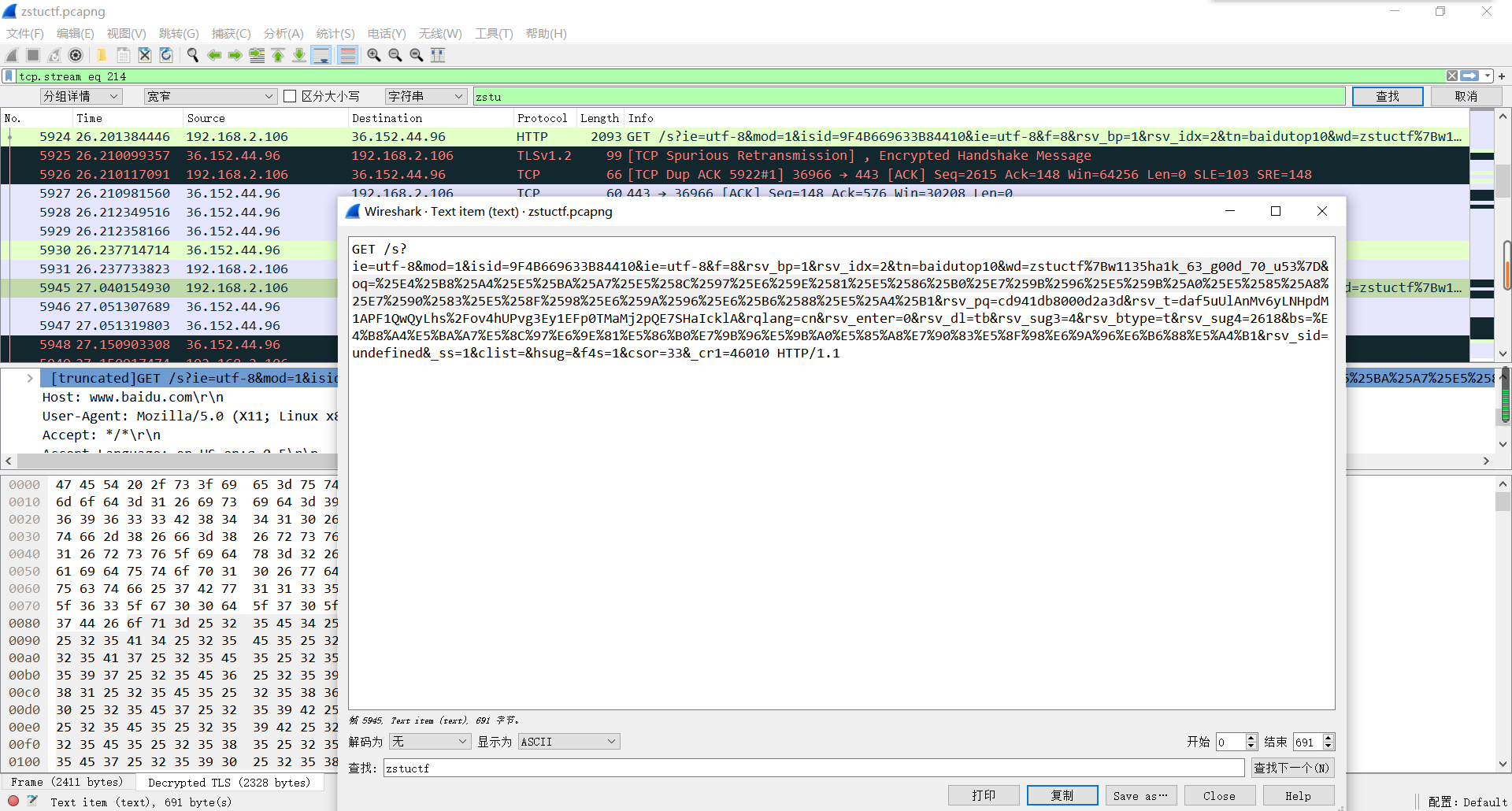Click the zoom in toolbar icon

pos(374,55)
